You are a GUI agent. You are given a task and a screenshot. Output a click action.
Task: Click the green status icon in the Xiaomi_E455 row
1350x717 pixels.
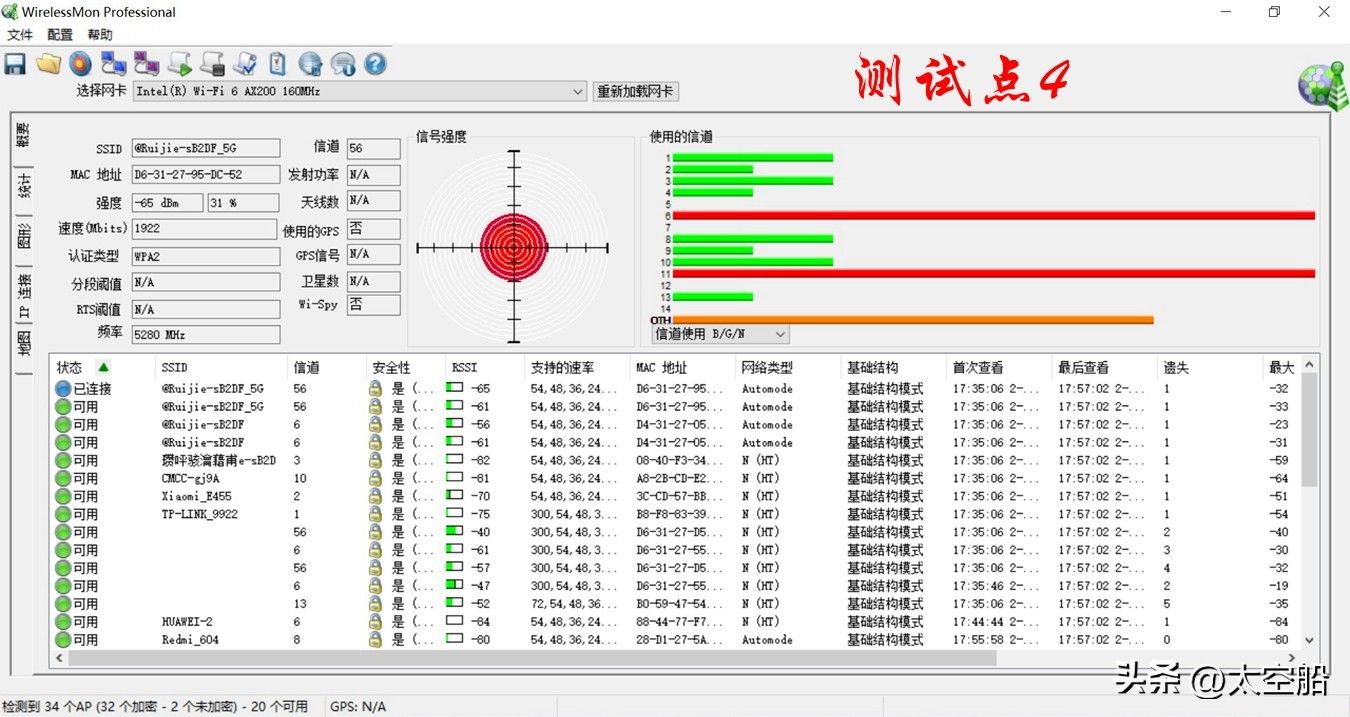pyautogui.click(x=63, y=497)
